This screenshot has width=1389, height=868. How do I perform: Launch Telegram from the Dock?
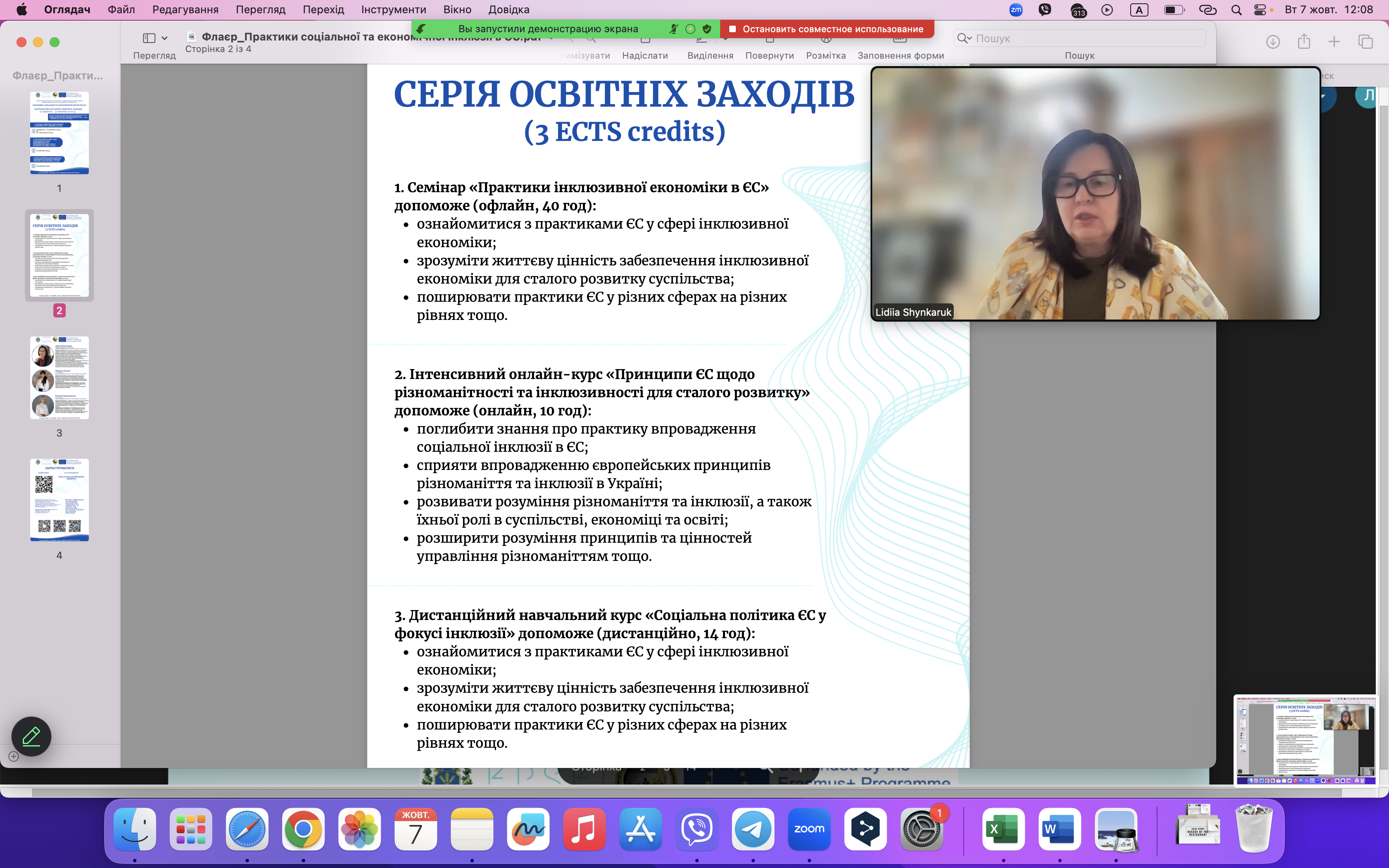tap(752, 829)
